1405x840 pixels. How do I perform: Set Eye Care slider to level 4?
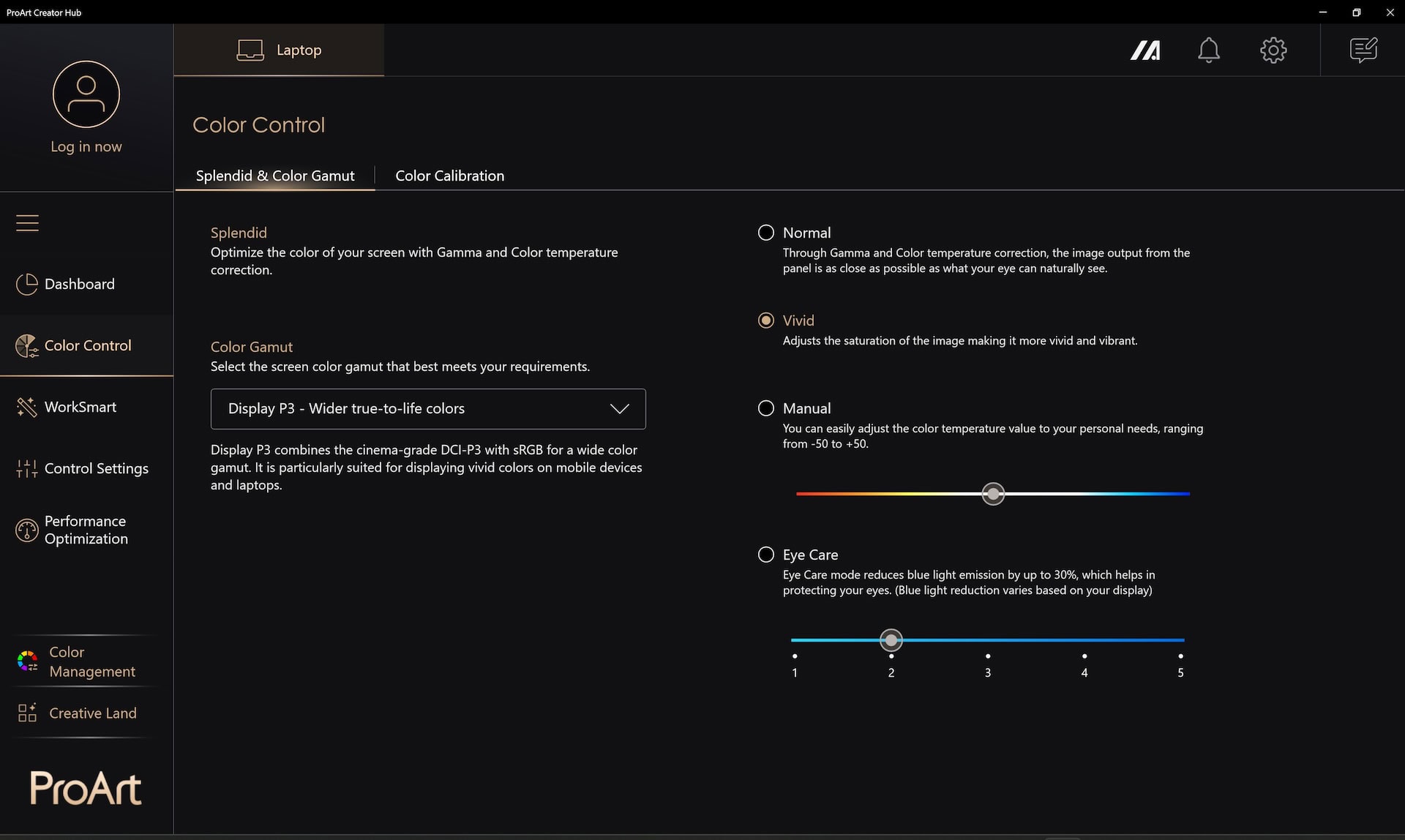click(1084, 640)
